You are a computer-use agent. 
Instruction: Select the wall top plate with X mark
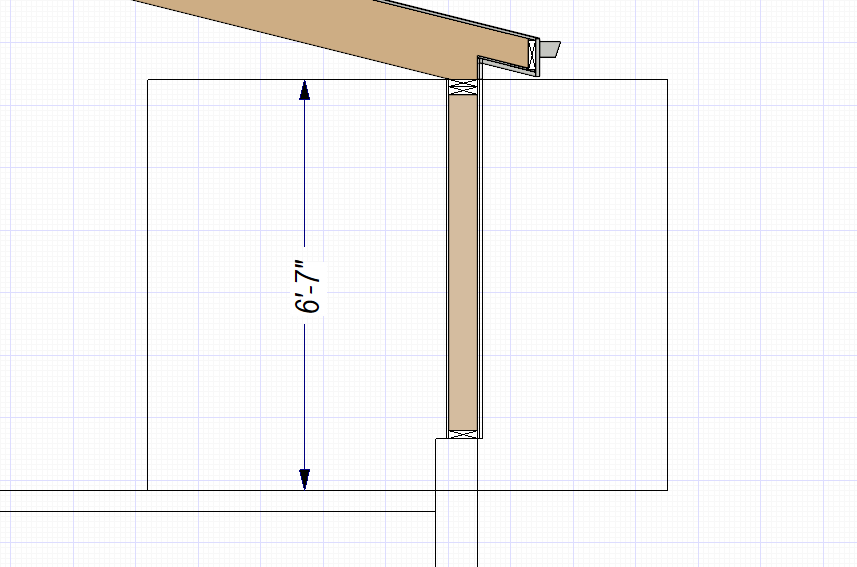click(x=461, y=88)
